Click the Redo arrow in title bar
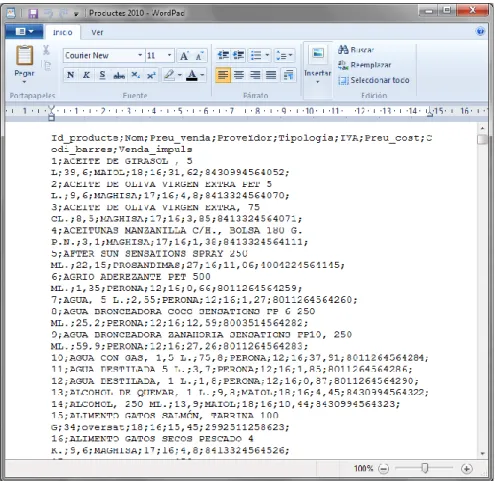 coord(63,13)
